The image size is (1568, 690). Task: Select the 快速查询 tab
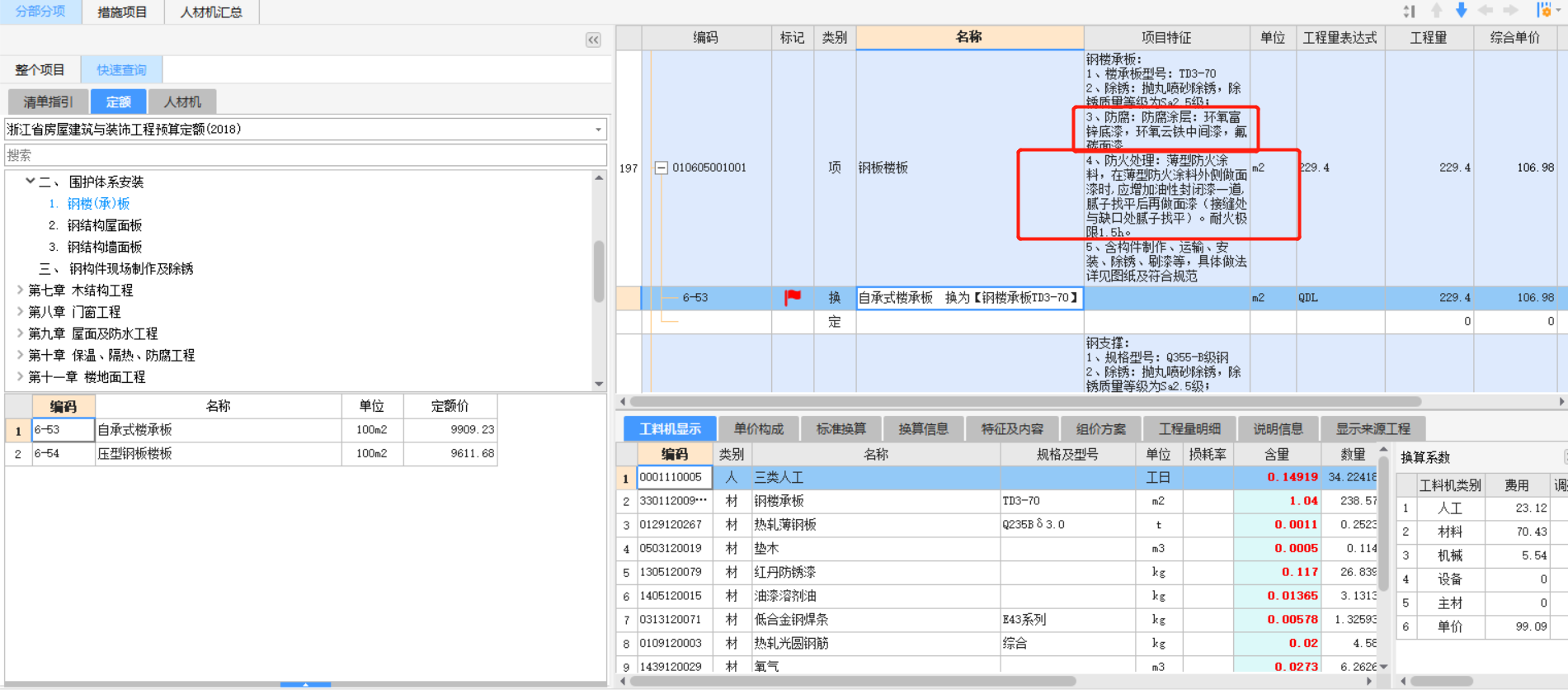121,70
